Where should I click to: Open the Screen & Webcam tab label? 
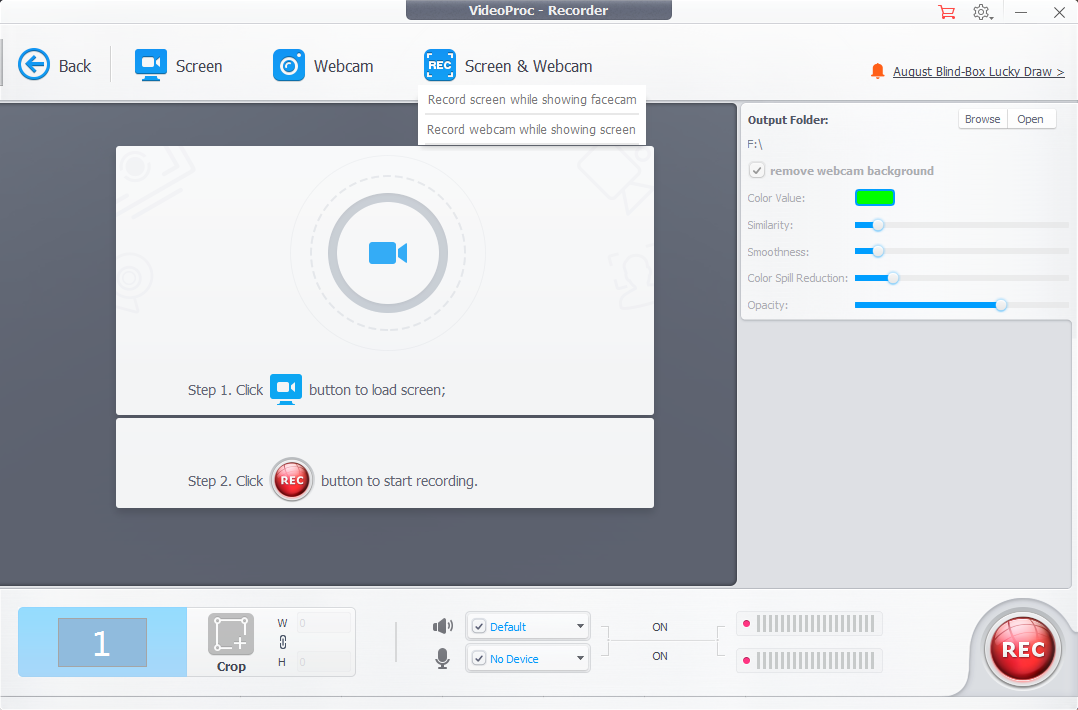[x=528, y=66]
